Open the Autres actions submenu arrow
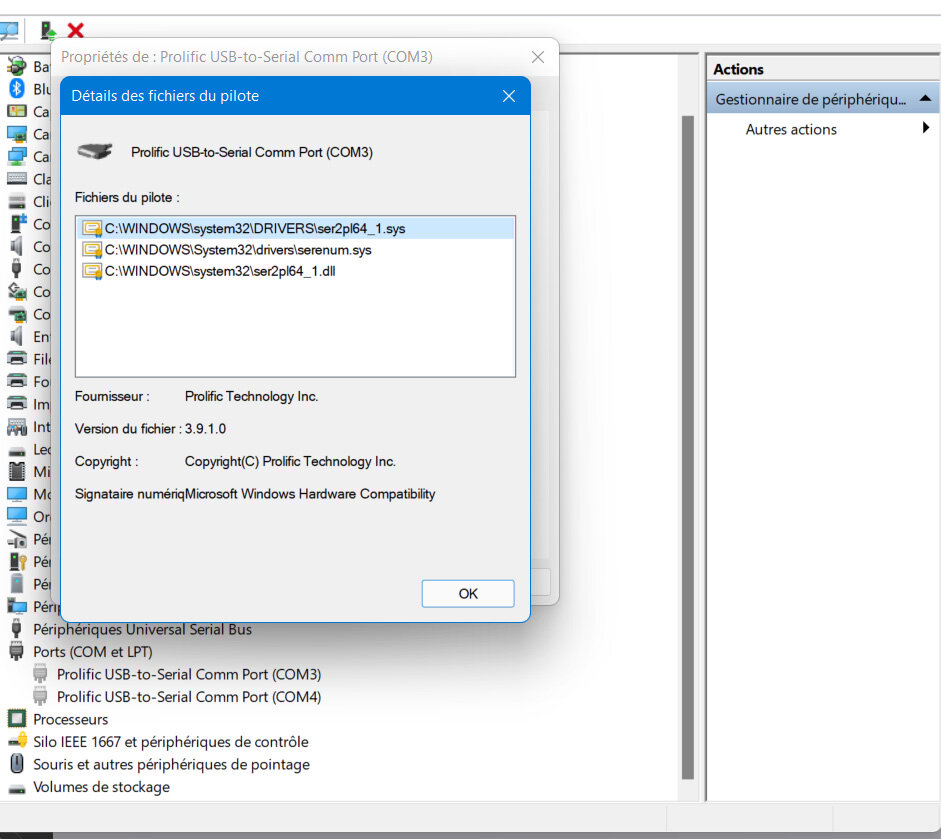 [926, 128]
